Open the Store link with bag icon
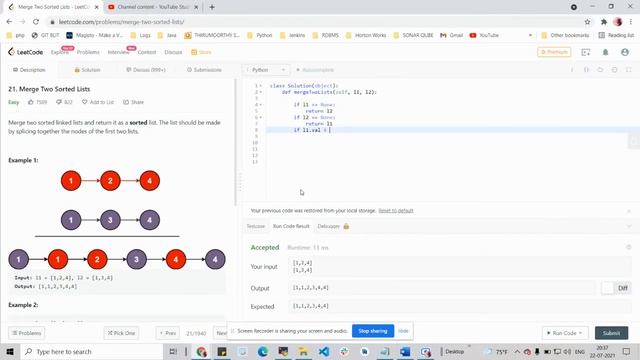The height and width of the screenshot is (360, 640). click(201, 52)
